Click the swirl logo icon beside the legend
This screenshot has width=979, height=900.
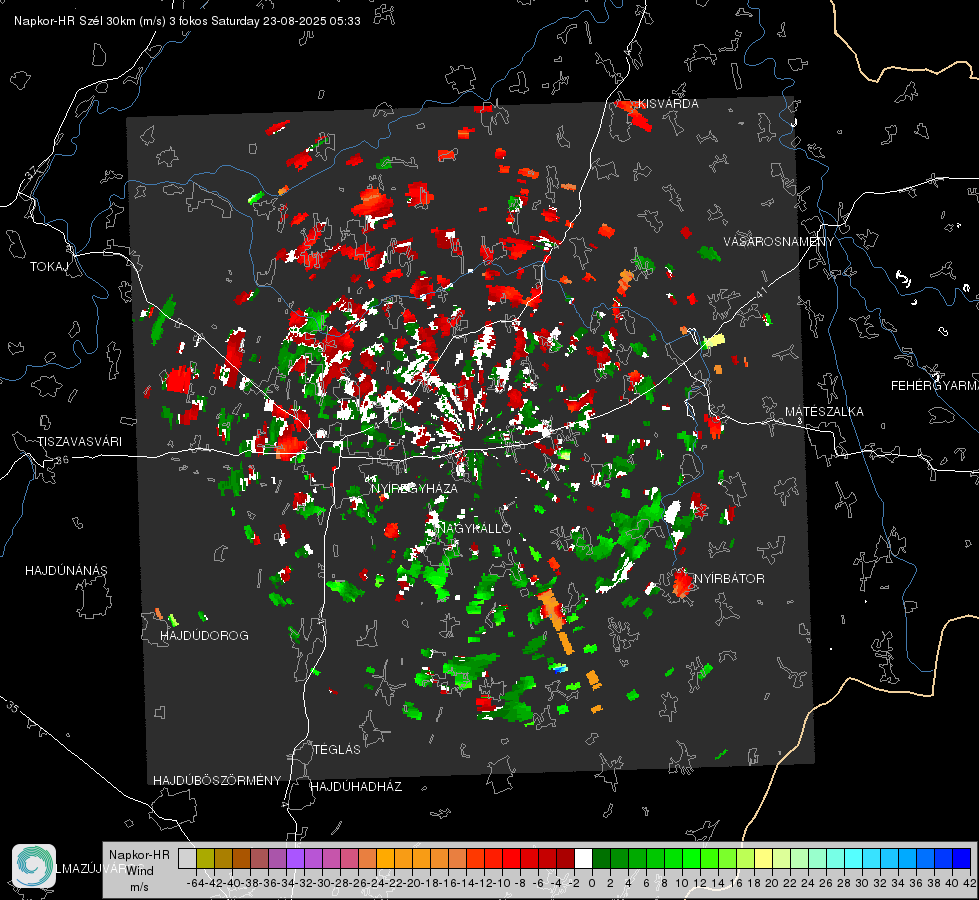pyautogui.click(x=34, y=866)
